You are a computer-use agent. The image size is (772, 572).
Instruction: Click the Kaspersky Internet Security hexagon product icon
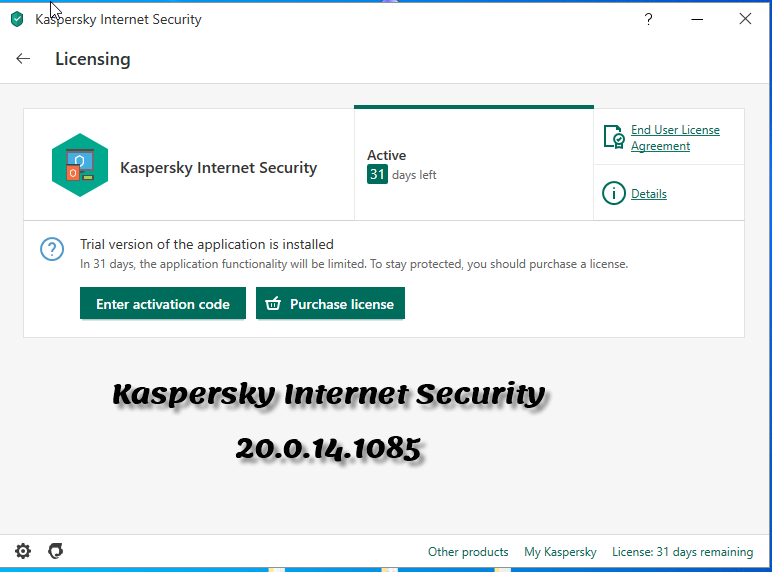click(x=80, y=165)
